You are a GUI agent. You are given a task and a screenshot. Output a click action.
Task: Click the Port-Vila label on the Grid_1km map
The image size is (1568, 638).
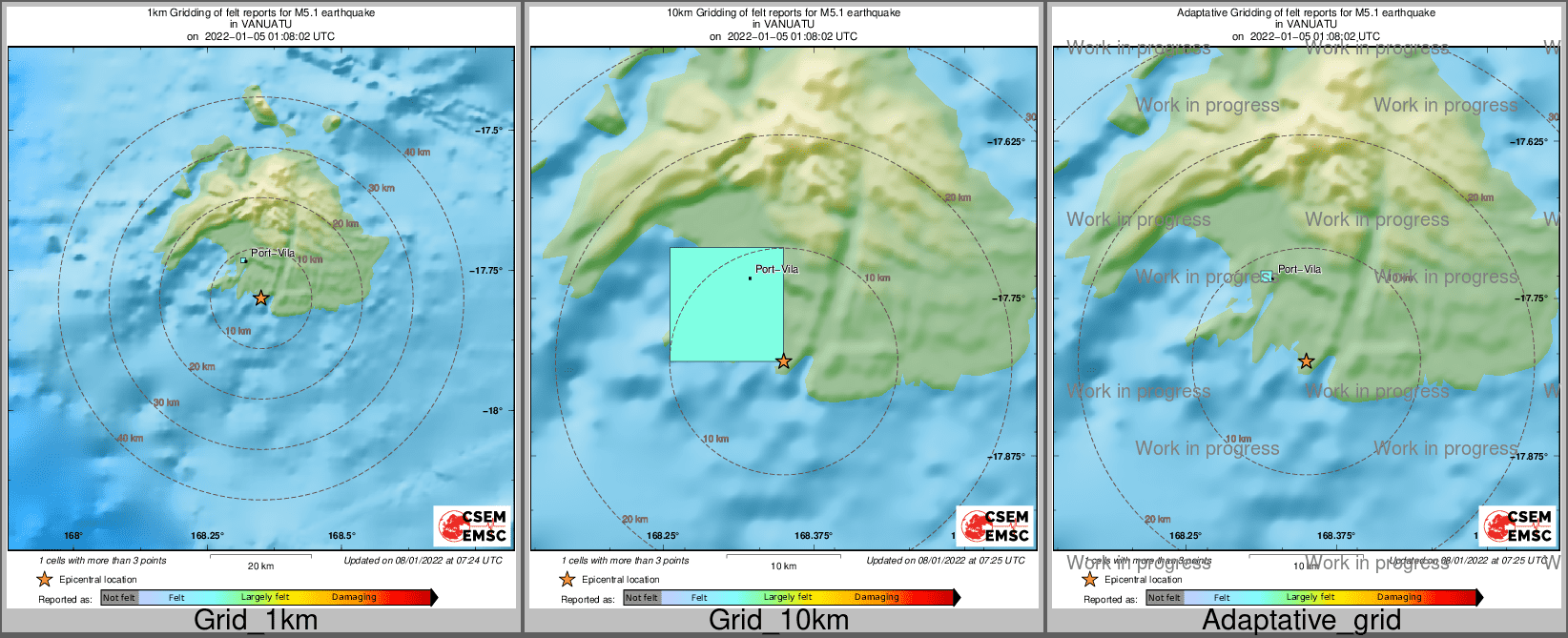point(273,253)
